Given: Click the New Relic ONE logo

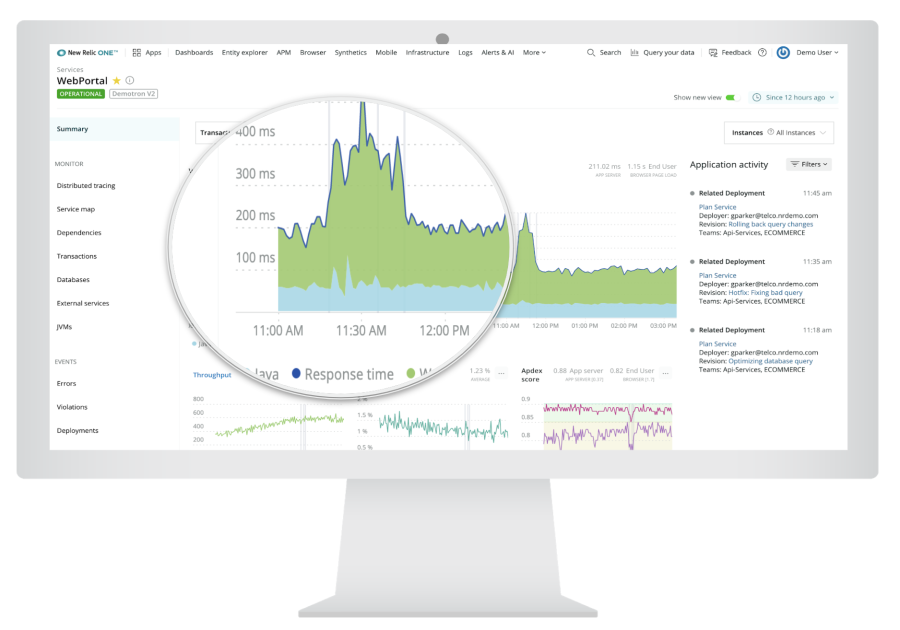Looking at the screenshot, I should tap(88, 52).
